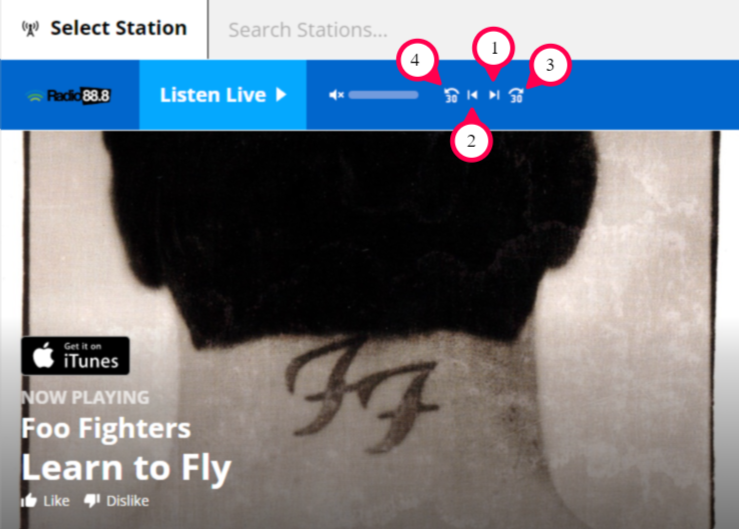Skip to next track icon
739x529 pixels.
point(493,95)
